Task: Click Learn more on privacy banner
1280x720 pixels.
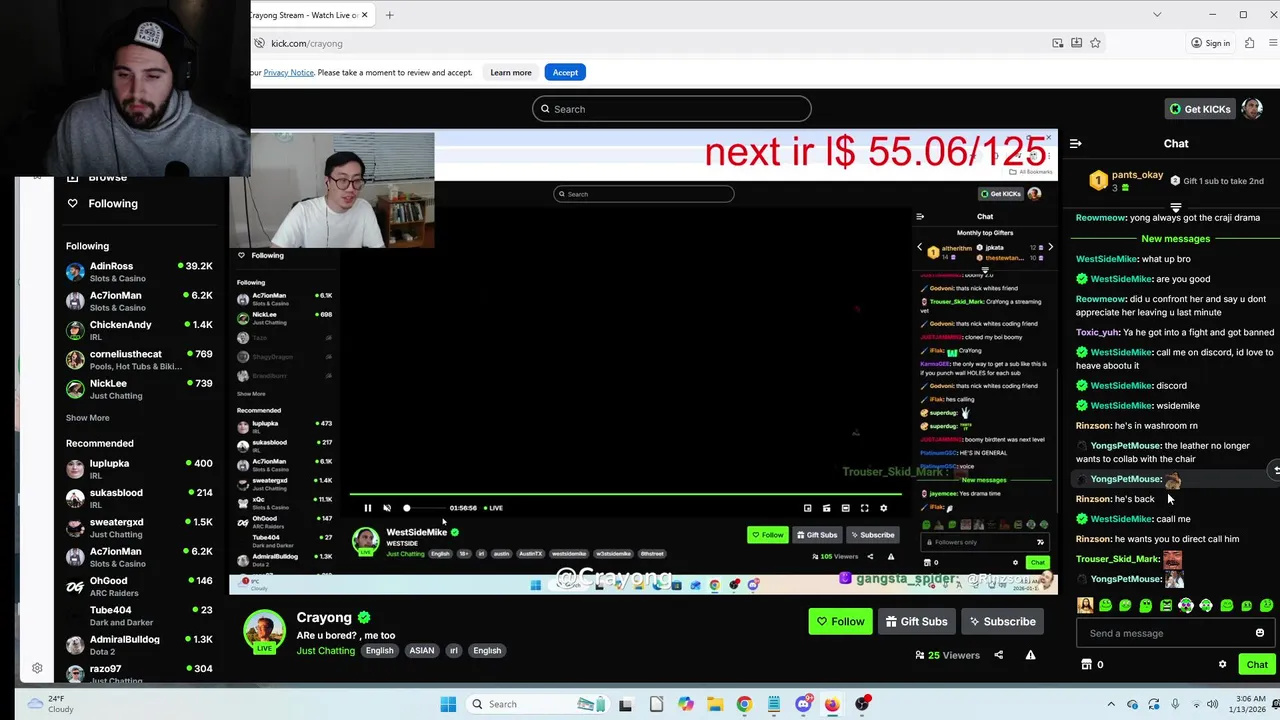Action: [511, 72]
